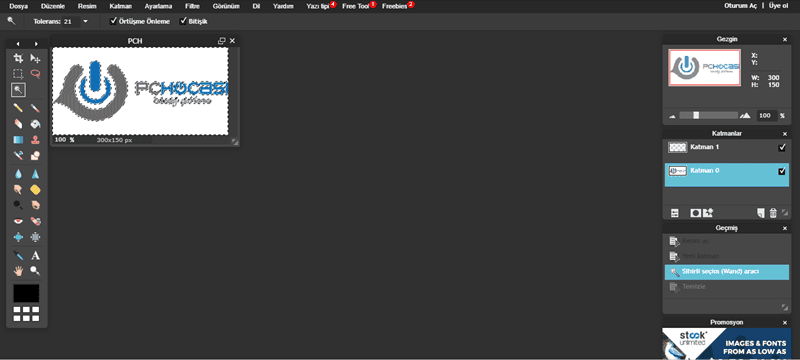
Task: Select the Lasso tool
Action: [x=35, y=73]
